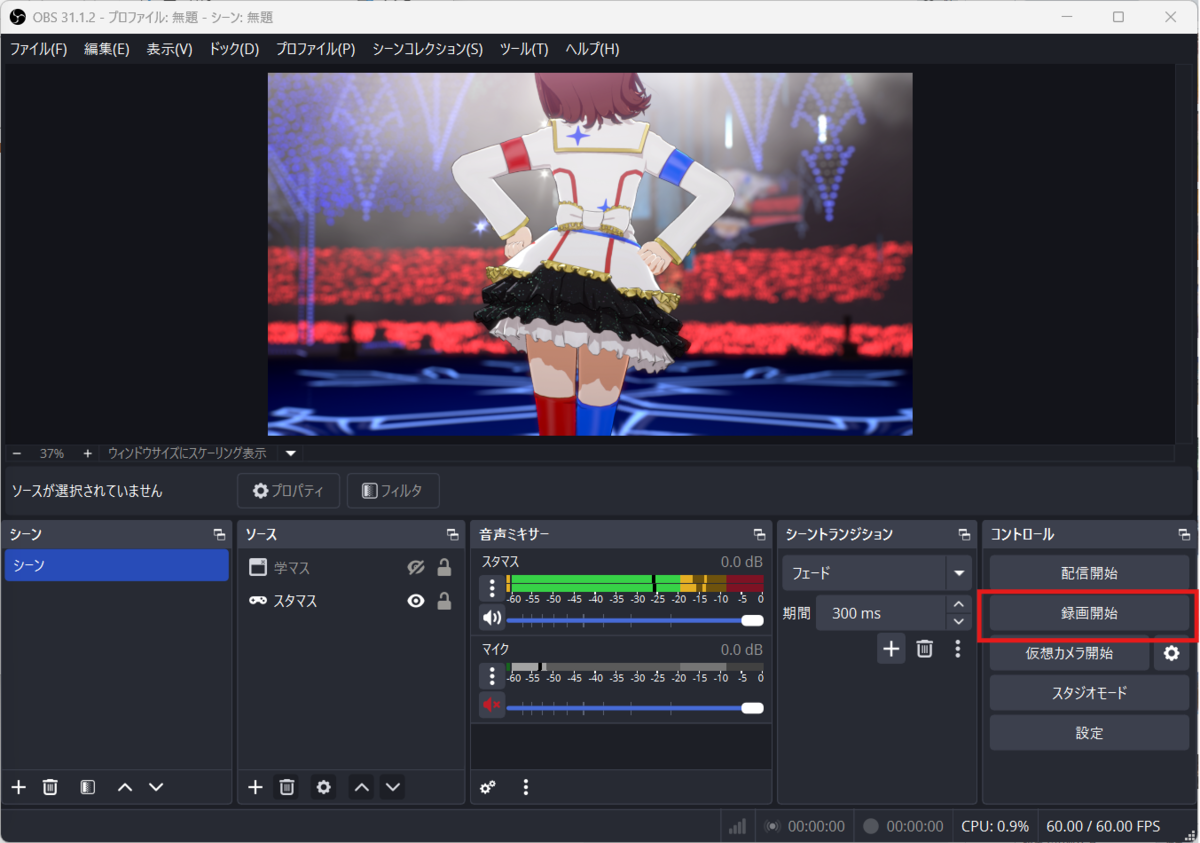Open 設定 settings button
This screenshot has width=1200, height=843.
pyautogui.click(x=1089, y=733)
